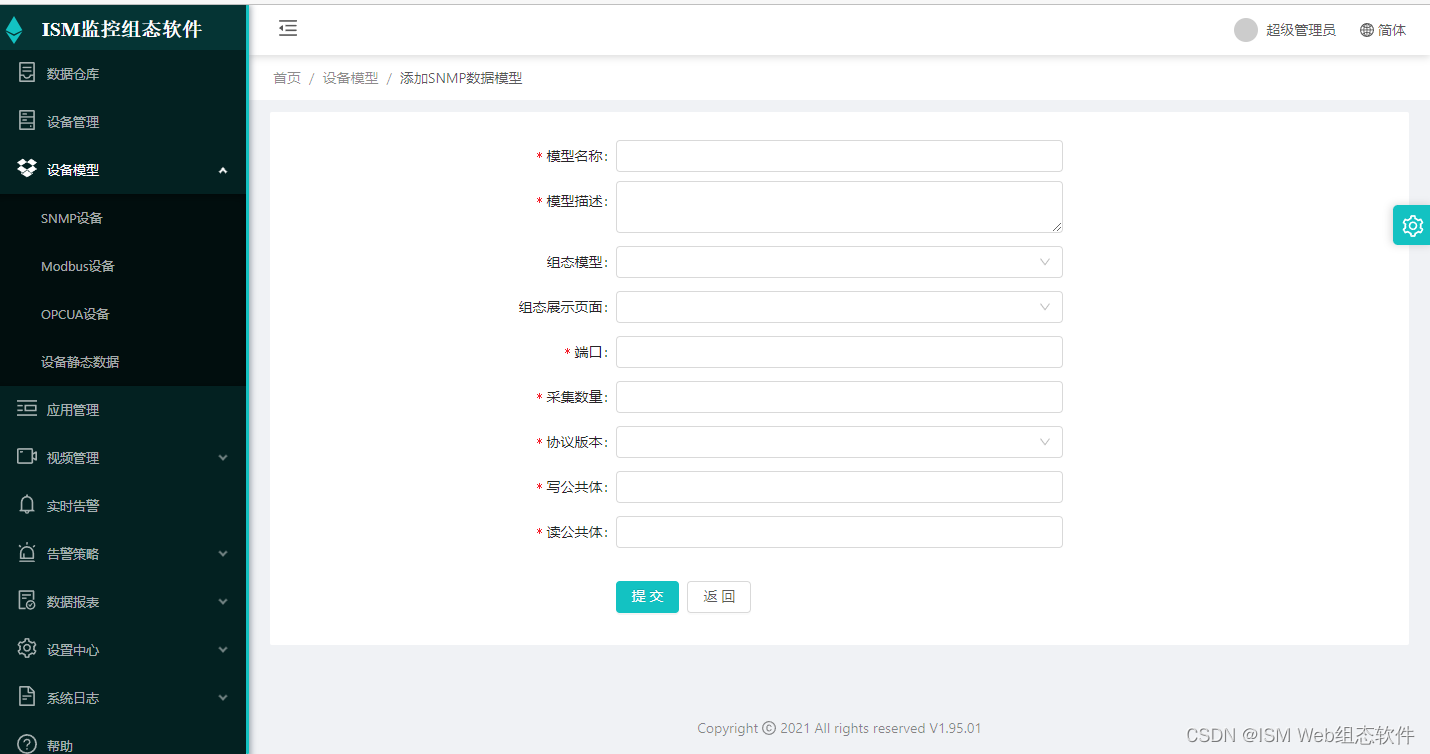Open the SNMP设备 submenu item
Viewport: 1430px width, 754px height.
pyautogui.click(x=123, y=218)
